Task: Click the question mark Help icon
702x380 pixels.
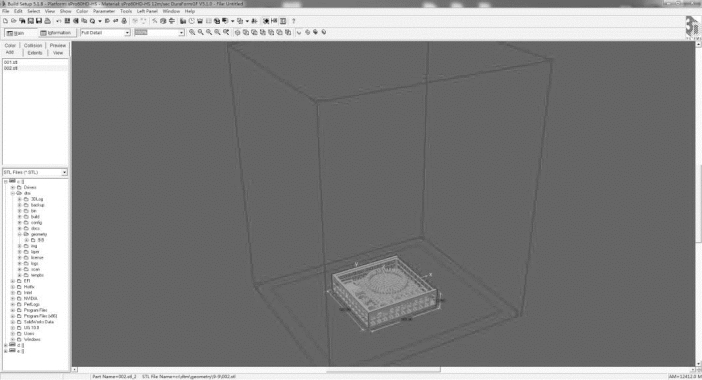Action: pyautogui.click(x=294, y=21)
